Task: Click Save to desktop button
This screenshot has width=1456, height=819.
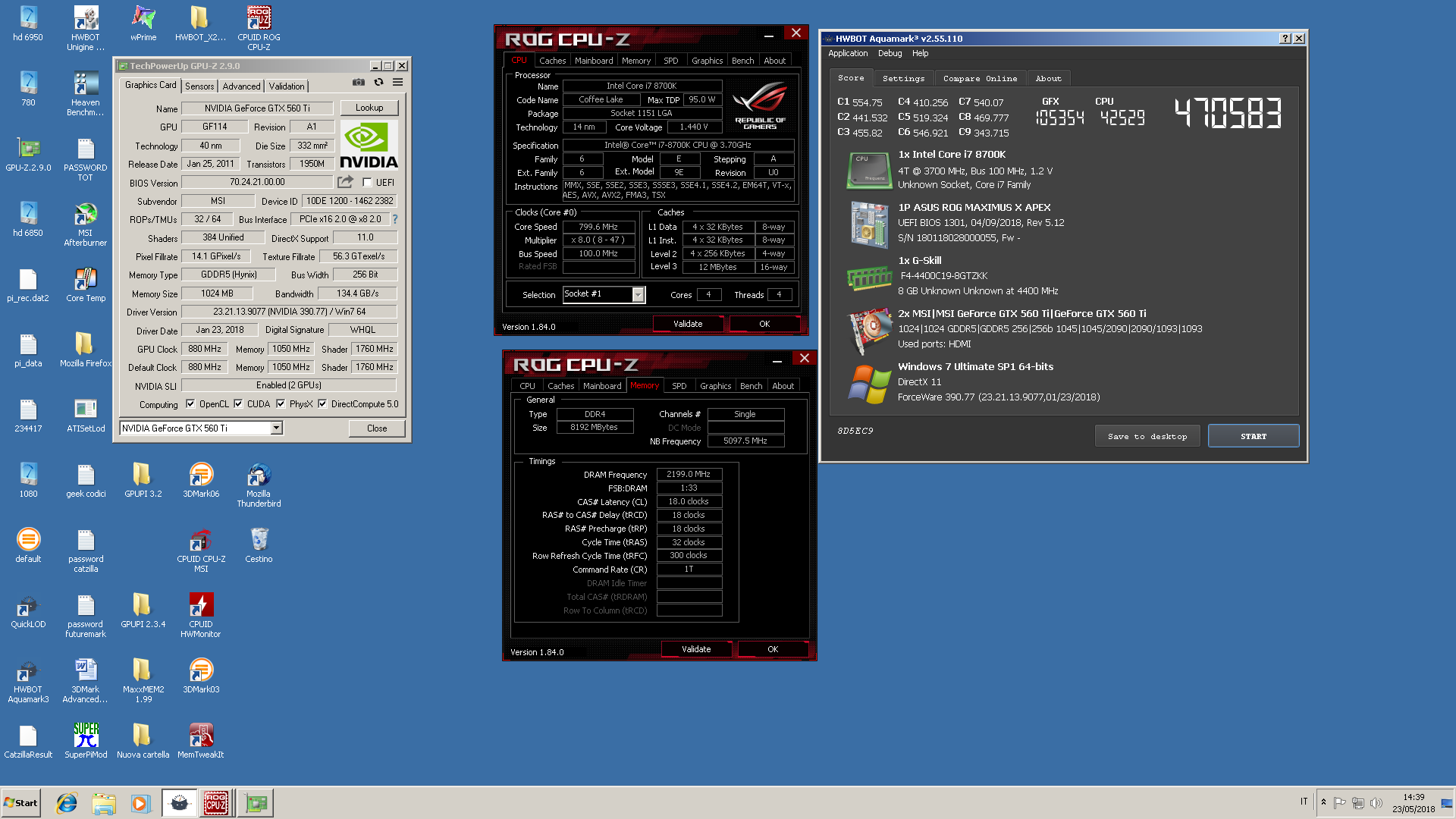Action: 1147,436
